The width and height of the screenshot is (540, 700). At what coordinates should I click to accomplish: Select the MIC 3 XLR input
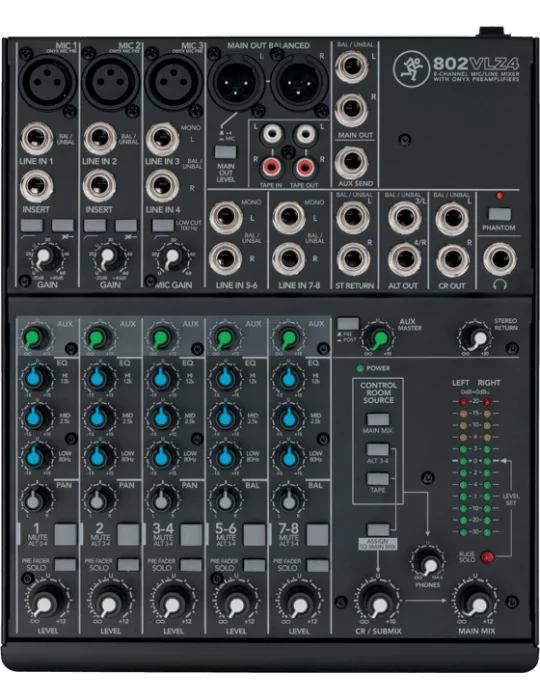coord(173,82)
